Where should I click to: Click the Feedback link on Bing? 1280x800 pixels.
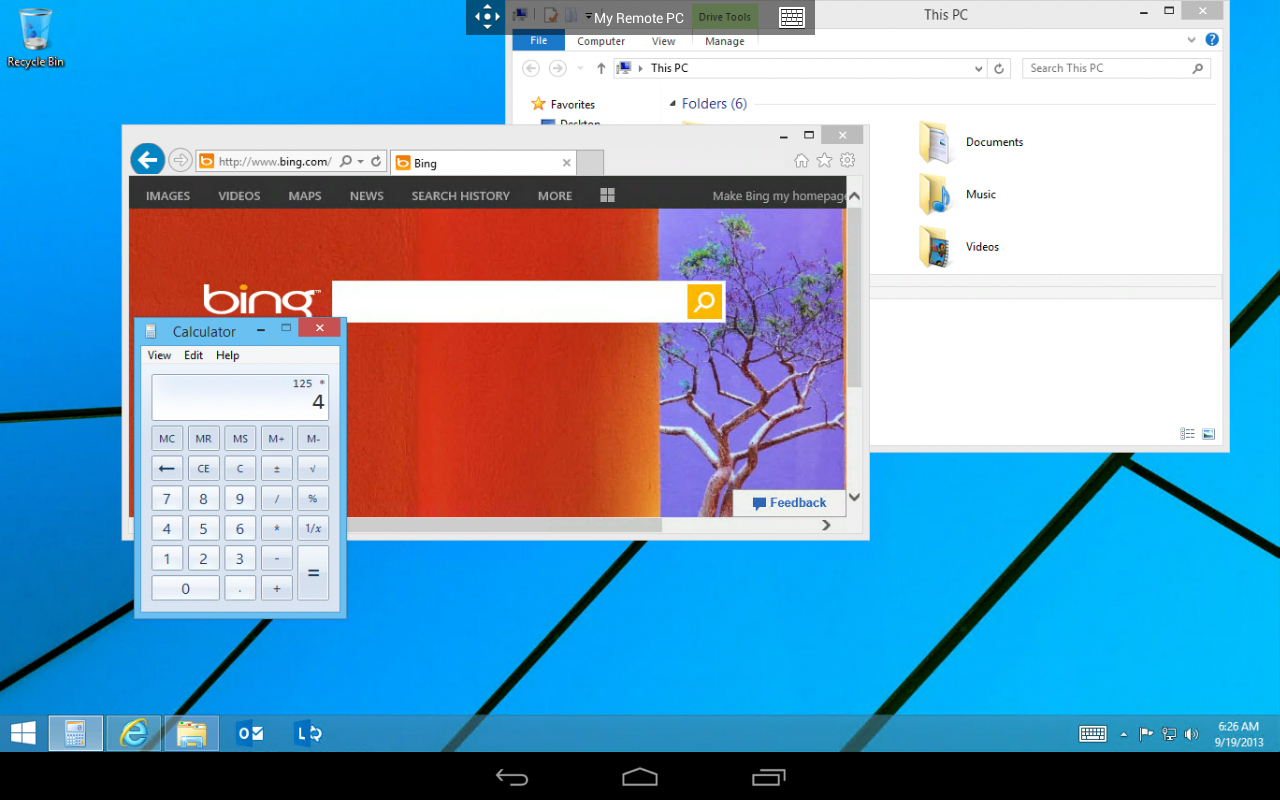(x=788, y=502)
